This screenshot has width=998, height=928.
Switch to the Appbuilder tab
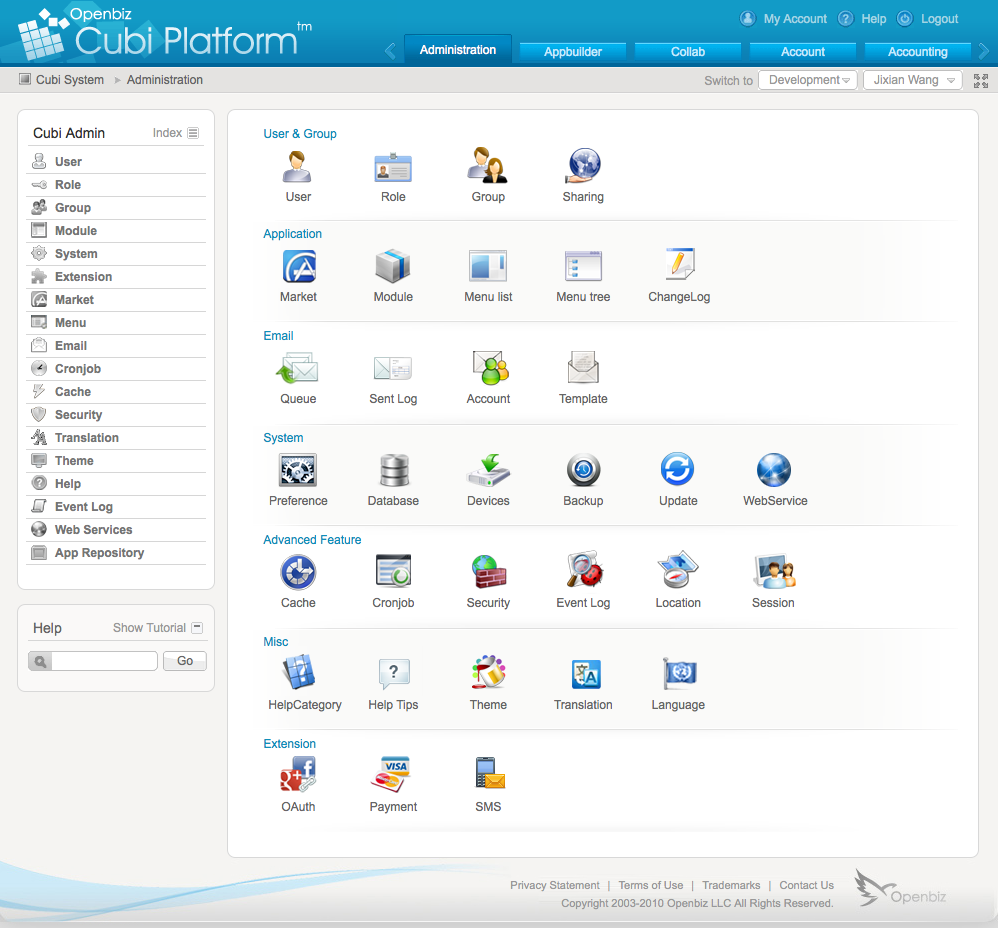(572, 52)
